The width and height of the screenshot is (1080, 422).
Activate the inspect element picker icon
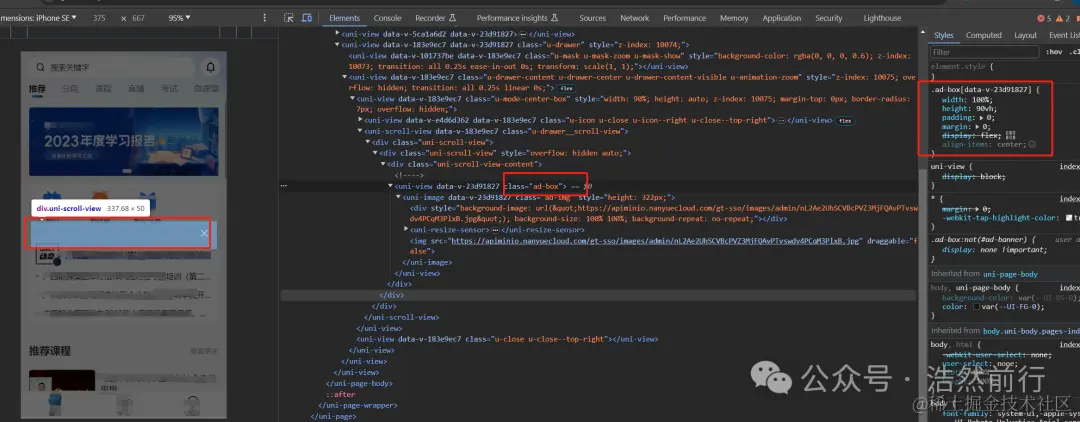(289, 18)
